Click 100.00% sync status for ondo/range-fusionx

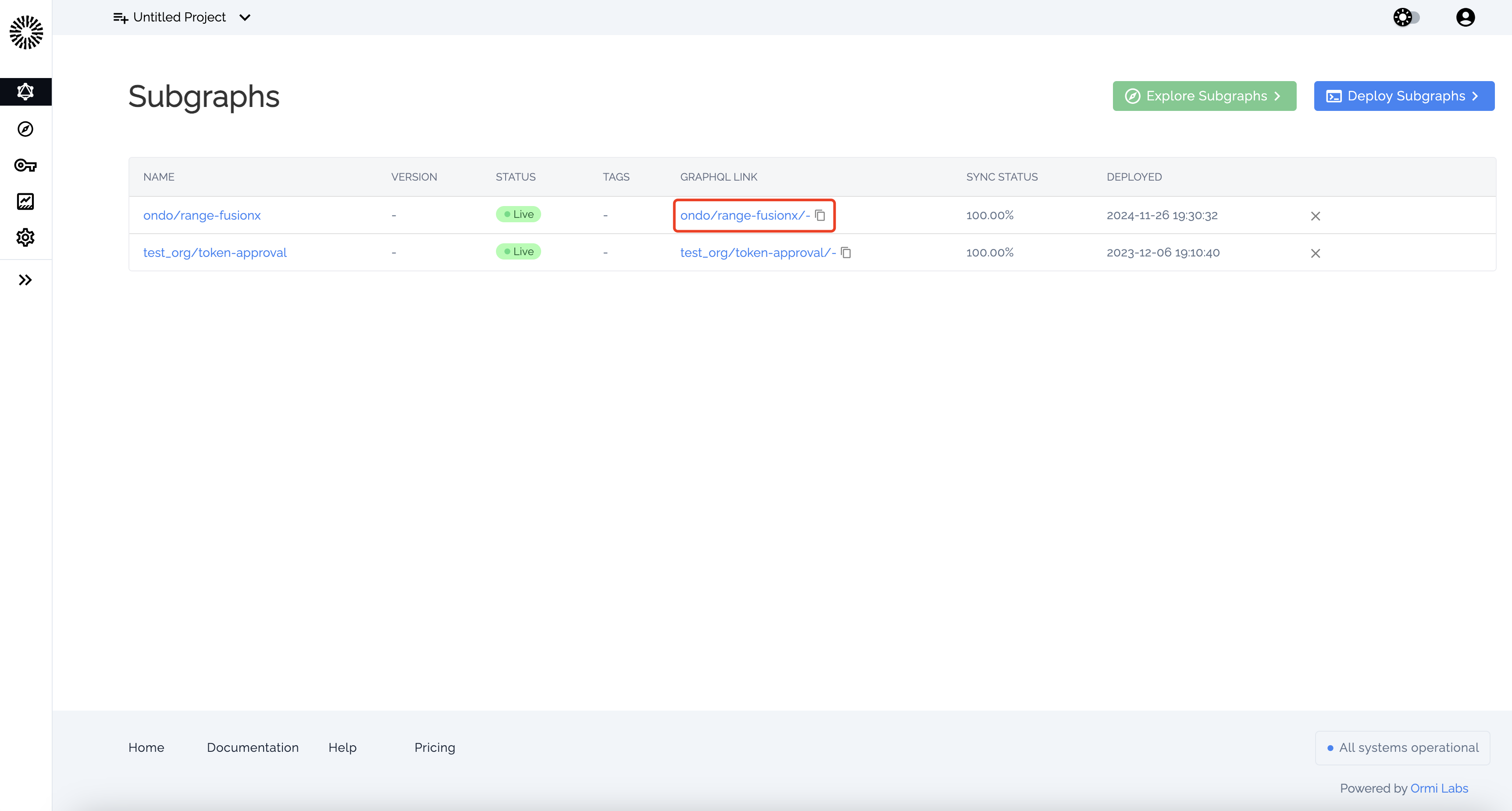[990, 215]
